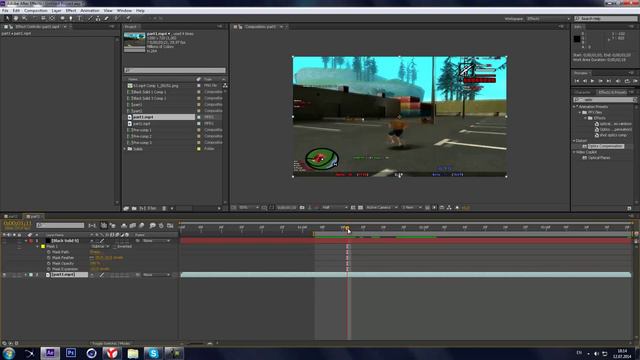Open the Graph Editor icon in timeline
640x360 pixels.
(x=170, y=225)
